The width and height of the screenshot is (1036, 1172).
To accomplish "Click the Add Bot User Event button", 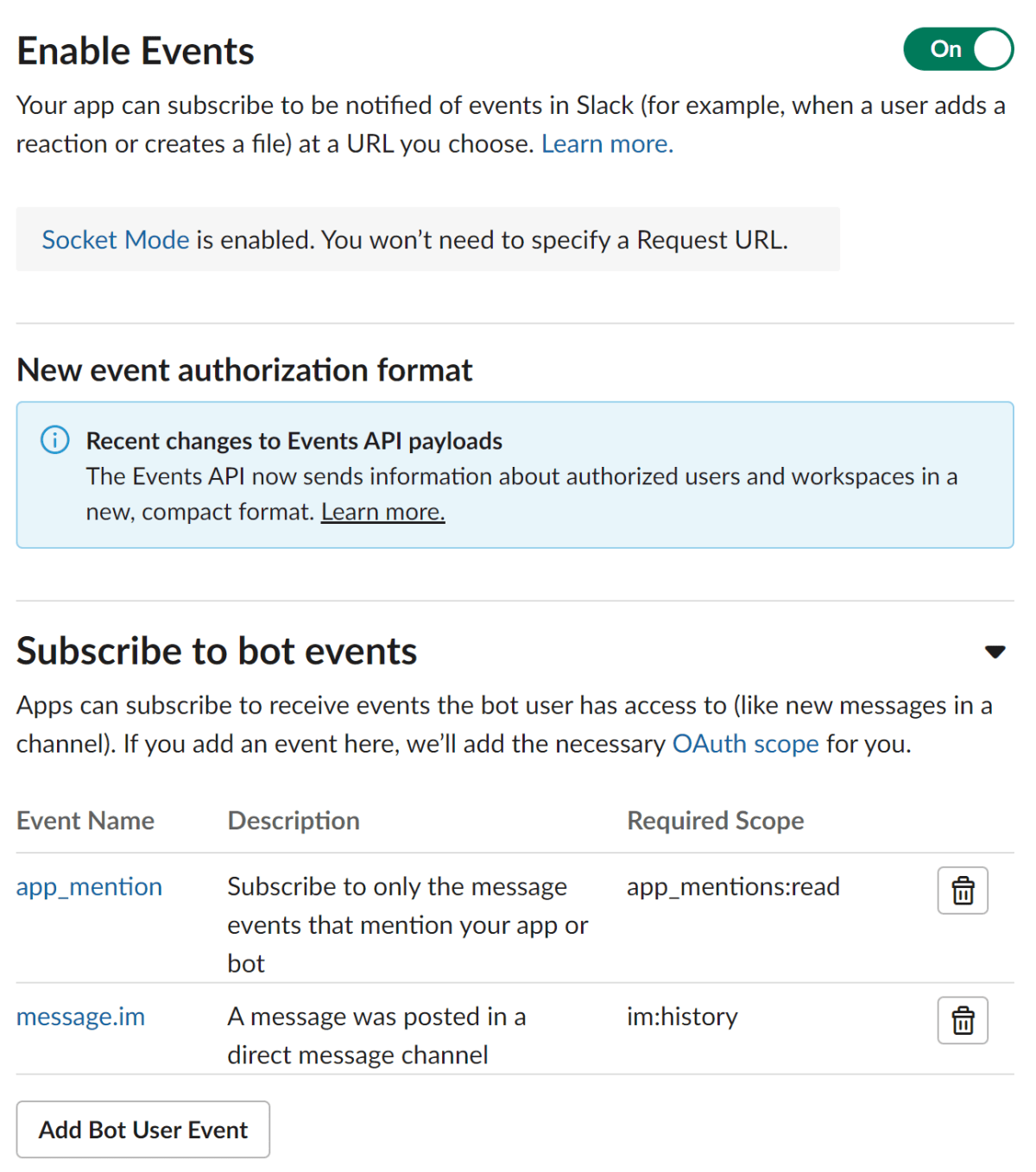I will tap(143, 1130).
